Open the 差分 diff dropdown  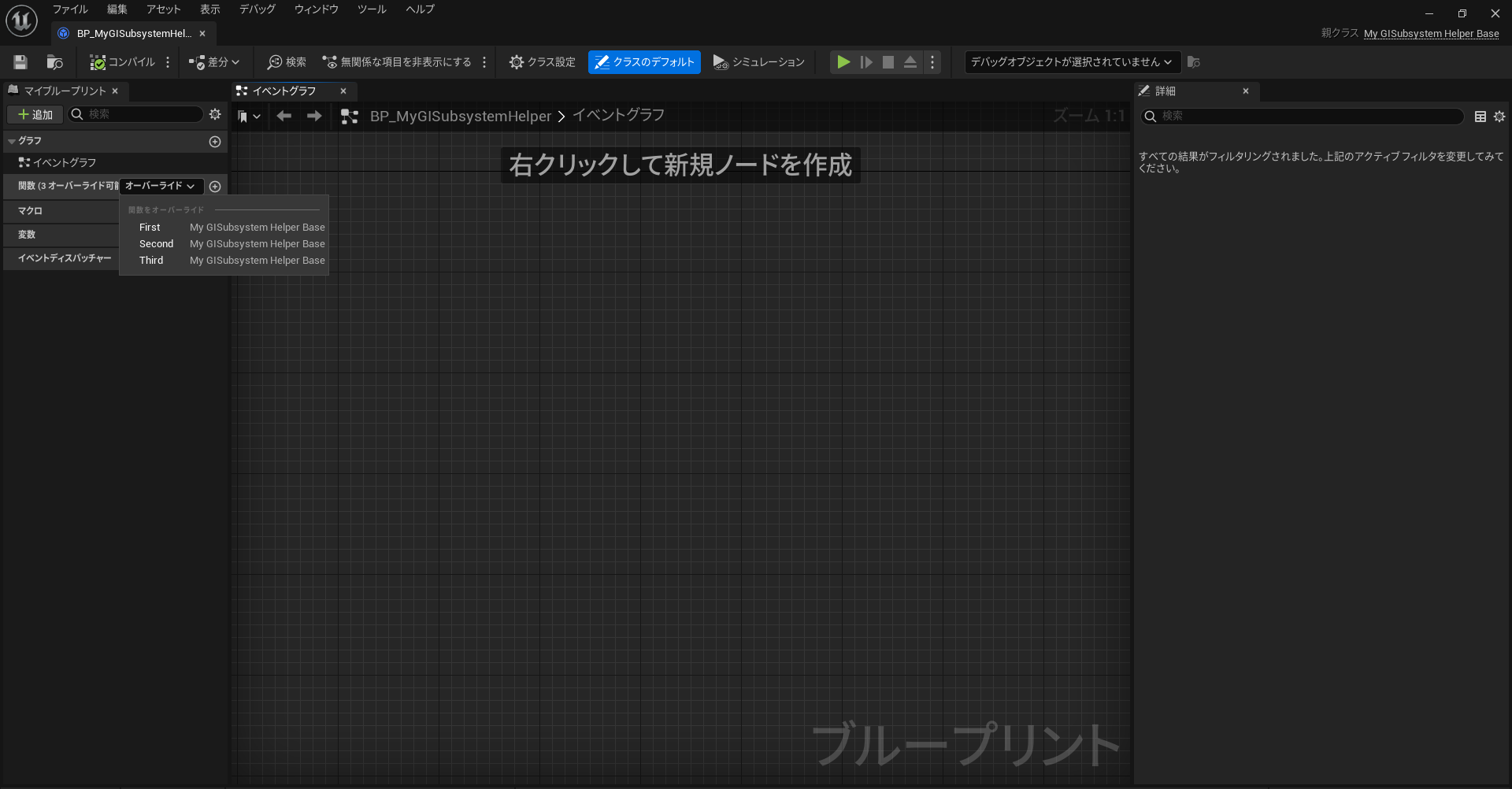[x=213, y=62]
